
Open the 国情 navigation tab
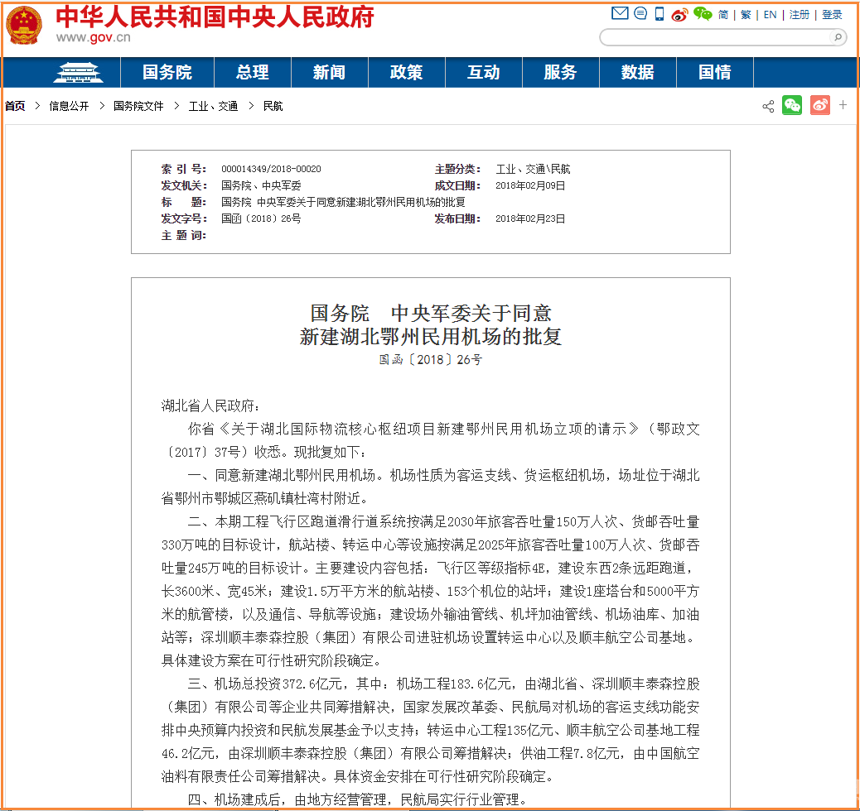[x=715, y=72]
